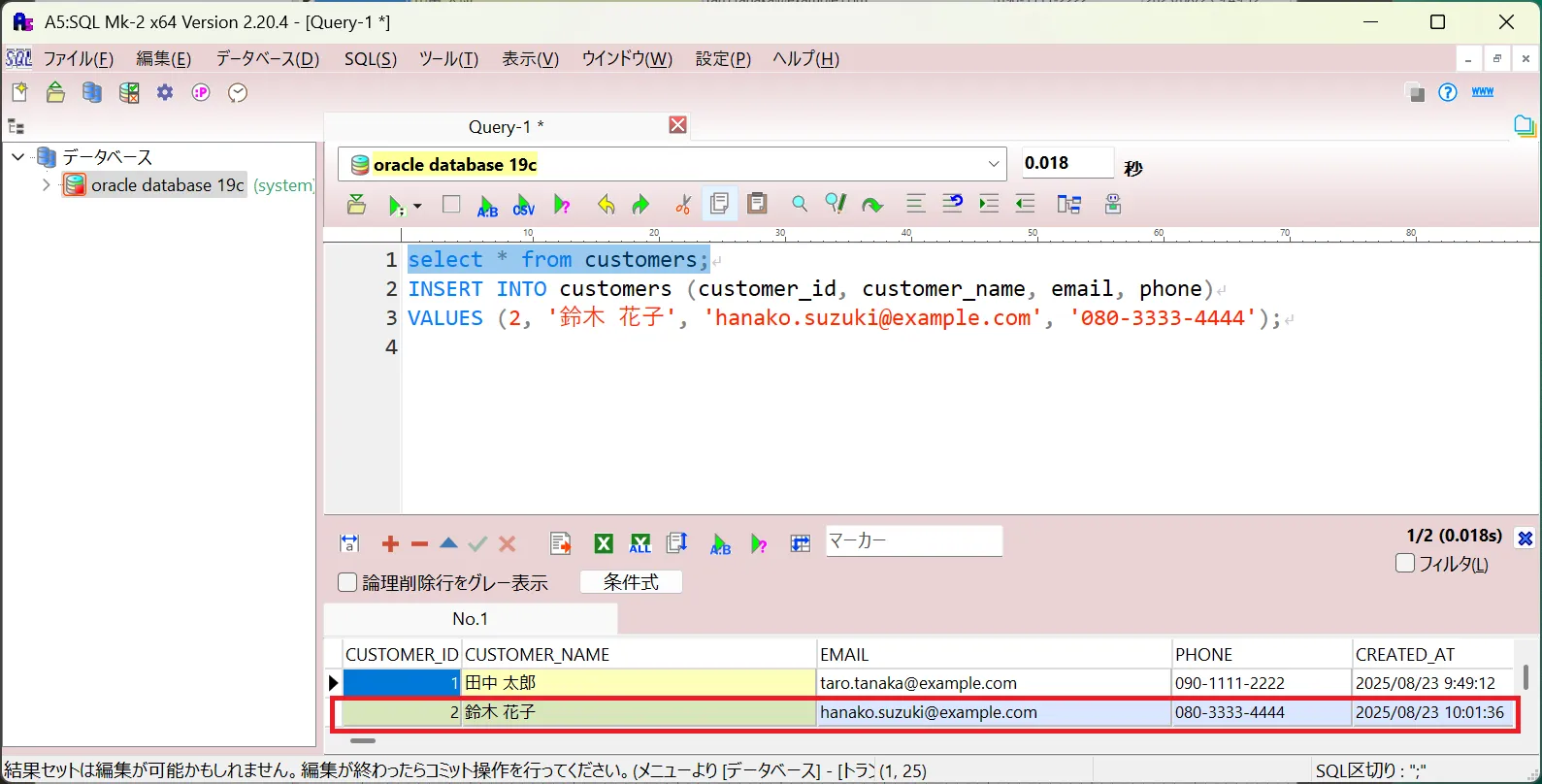The image size is (1542, 784).
Task: Open the ファイル(F) menu
Action: [79, 58]
